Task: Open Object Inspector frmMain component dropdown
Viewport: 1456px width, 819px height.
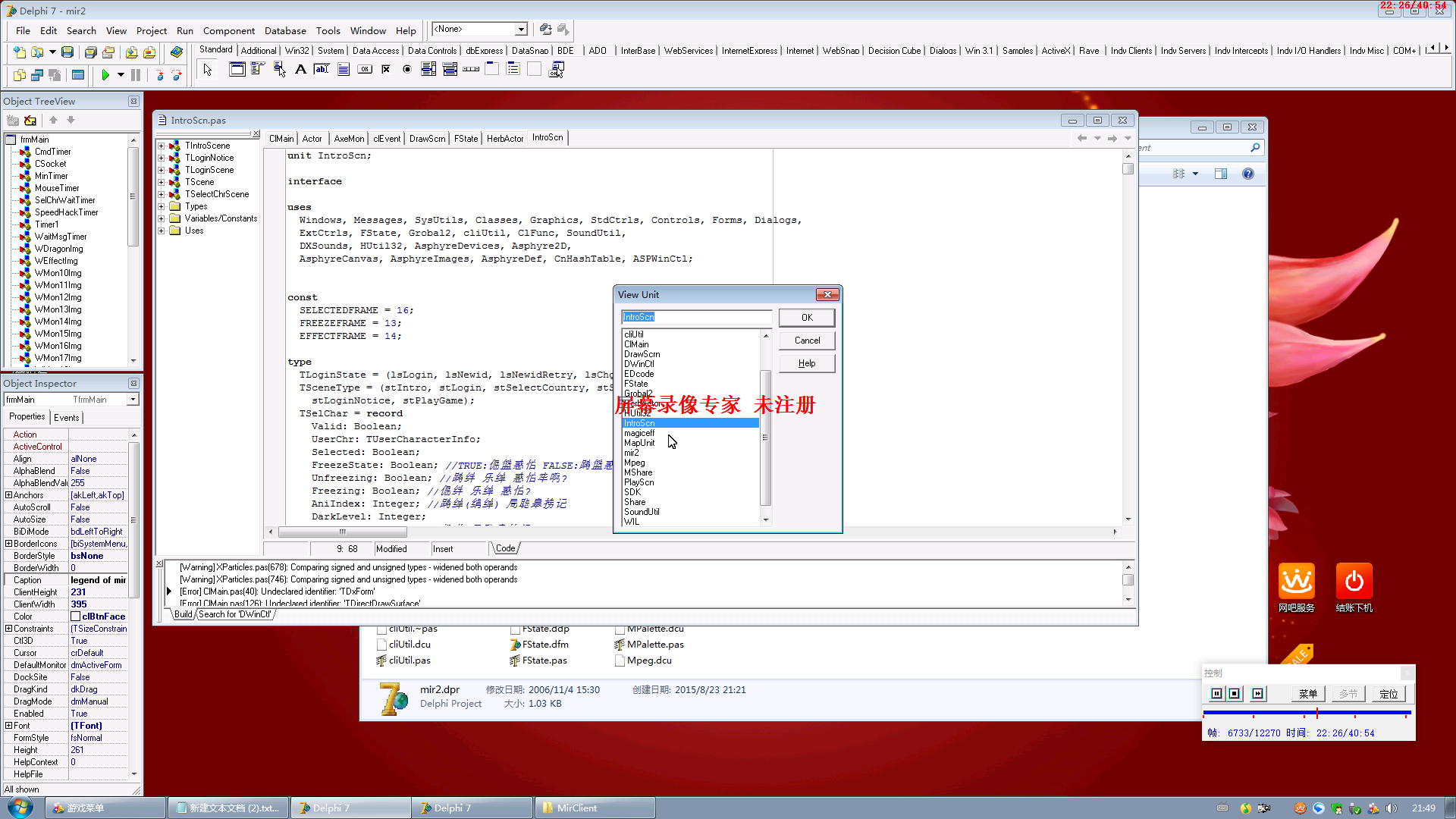Action: pos(133,400)
